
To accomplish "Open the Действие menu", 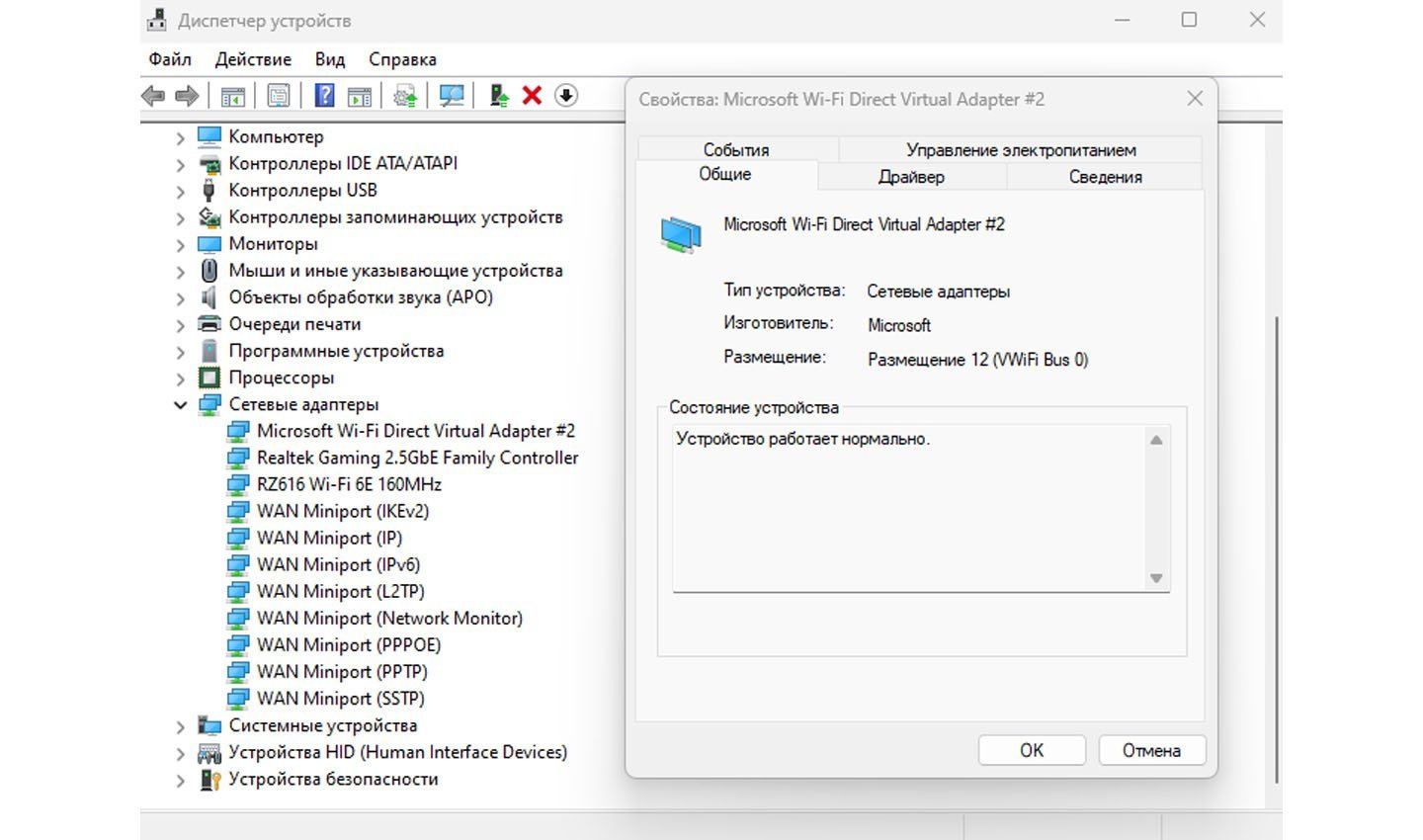I will [253, 59].
